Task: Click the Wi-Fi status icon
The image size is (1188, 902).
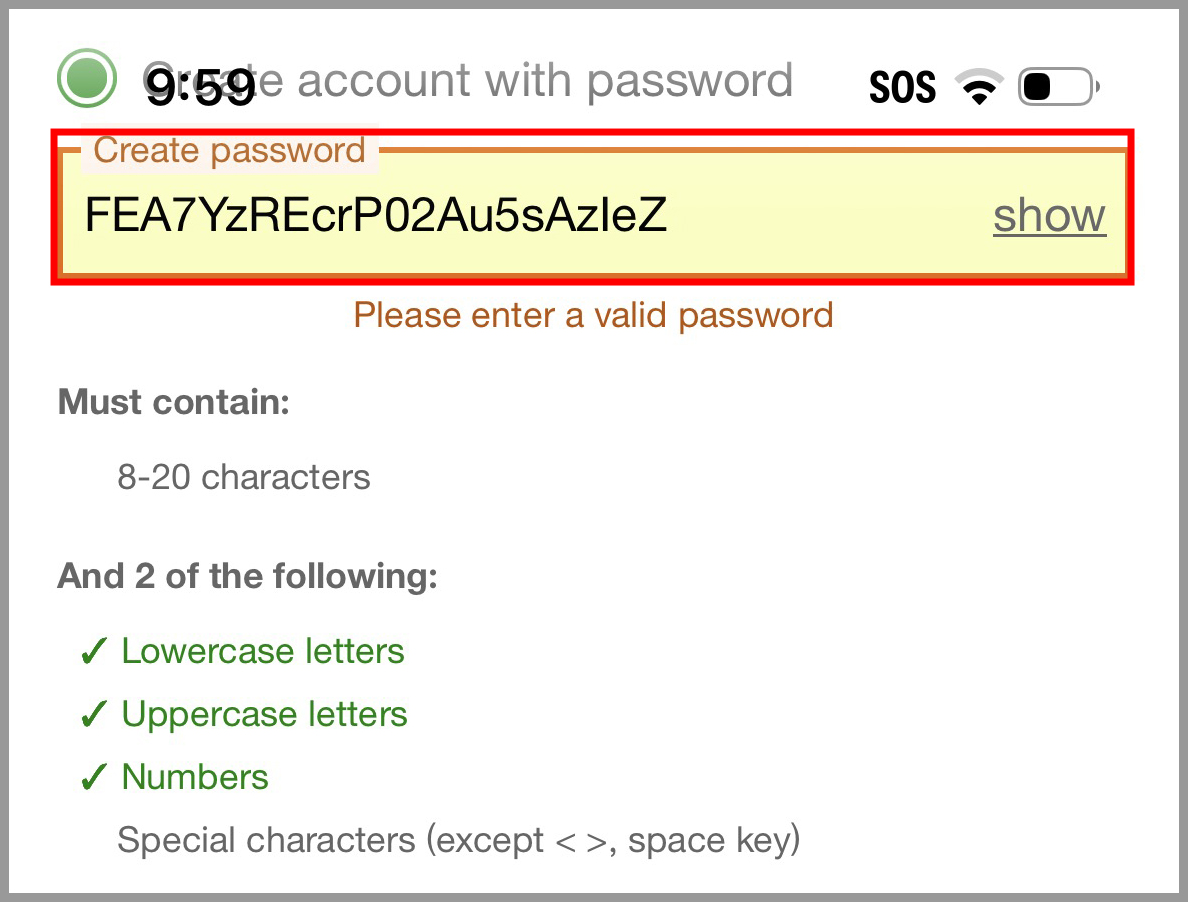Action: tap(981, 88)
